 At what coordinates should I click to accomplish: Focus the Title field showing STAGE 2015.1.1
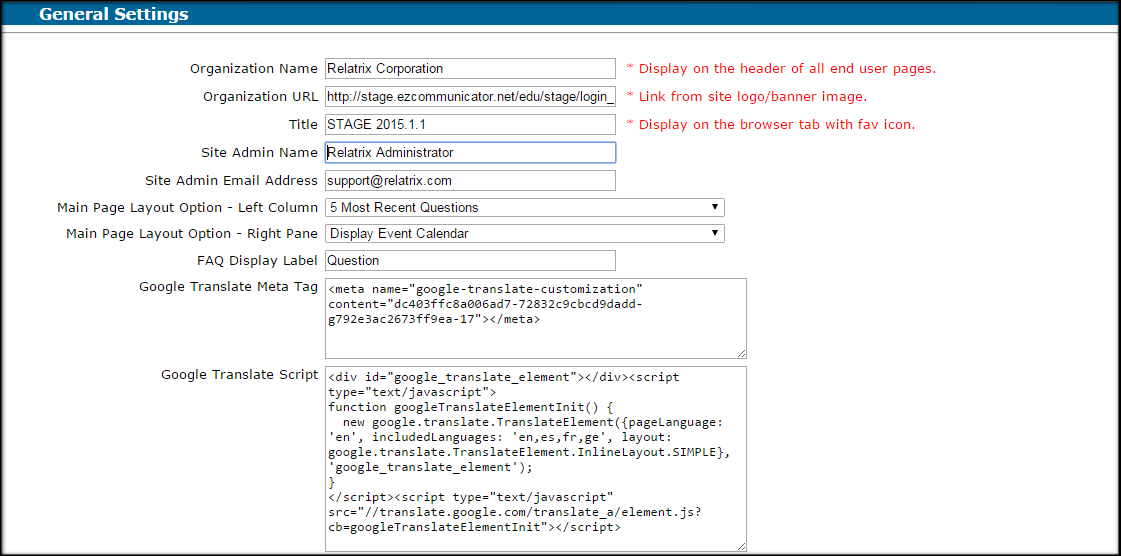tap(470, 124)
